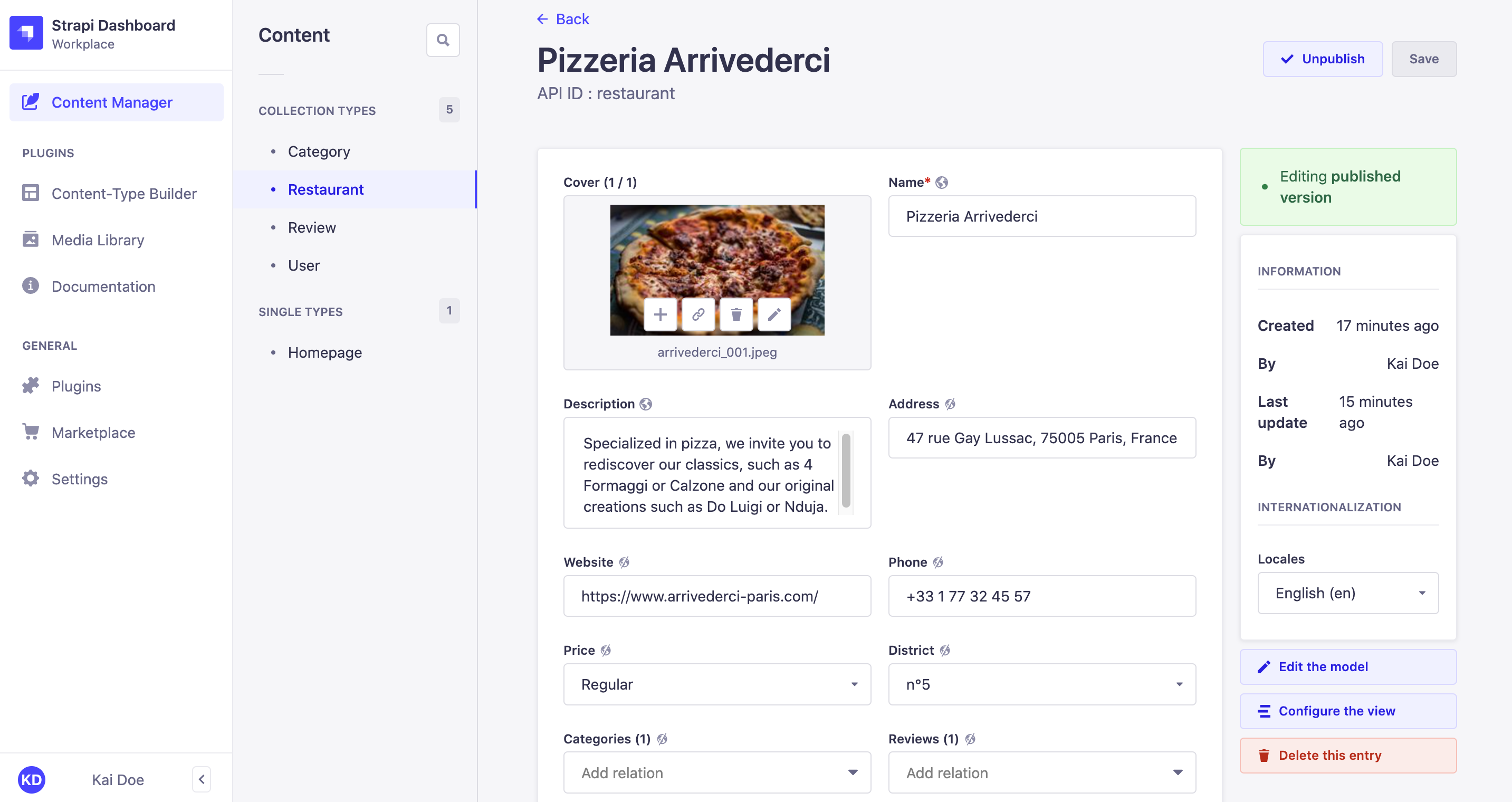Expand the Price dropdown selector
The image size is (1512, 802).
click(x=716, y=684)
